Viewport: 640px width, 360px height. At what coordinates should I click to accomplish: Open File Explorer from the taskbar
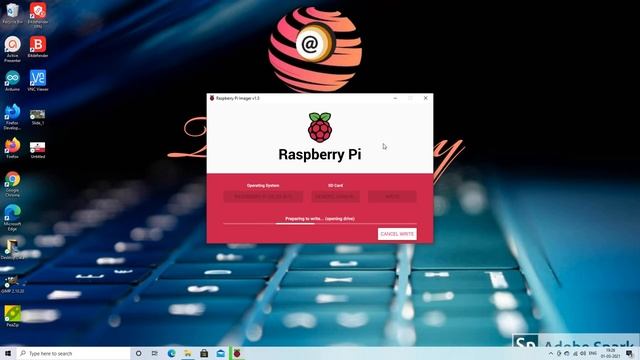[188, 353]
